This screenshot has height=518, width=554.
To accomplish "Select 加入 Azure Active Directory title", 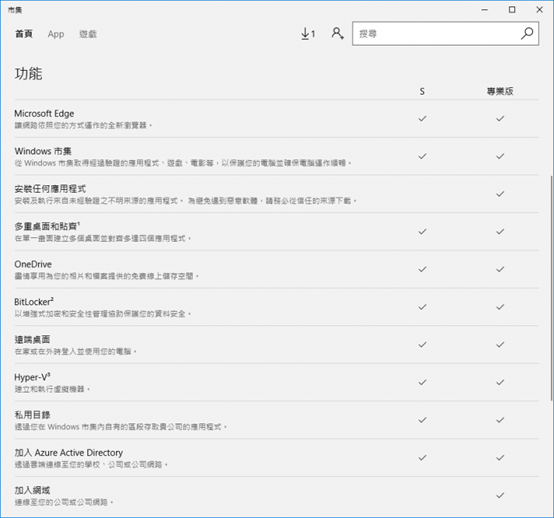I will (x=69, y=453).
